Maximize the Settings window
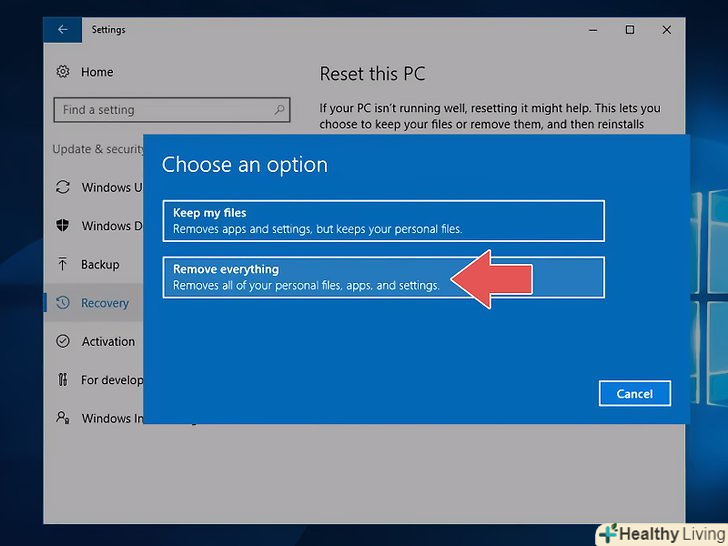728x546 pixels. [630, 30]
